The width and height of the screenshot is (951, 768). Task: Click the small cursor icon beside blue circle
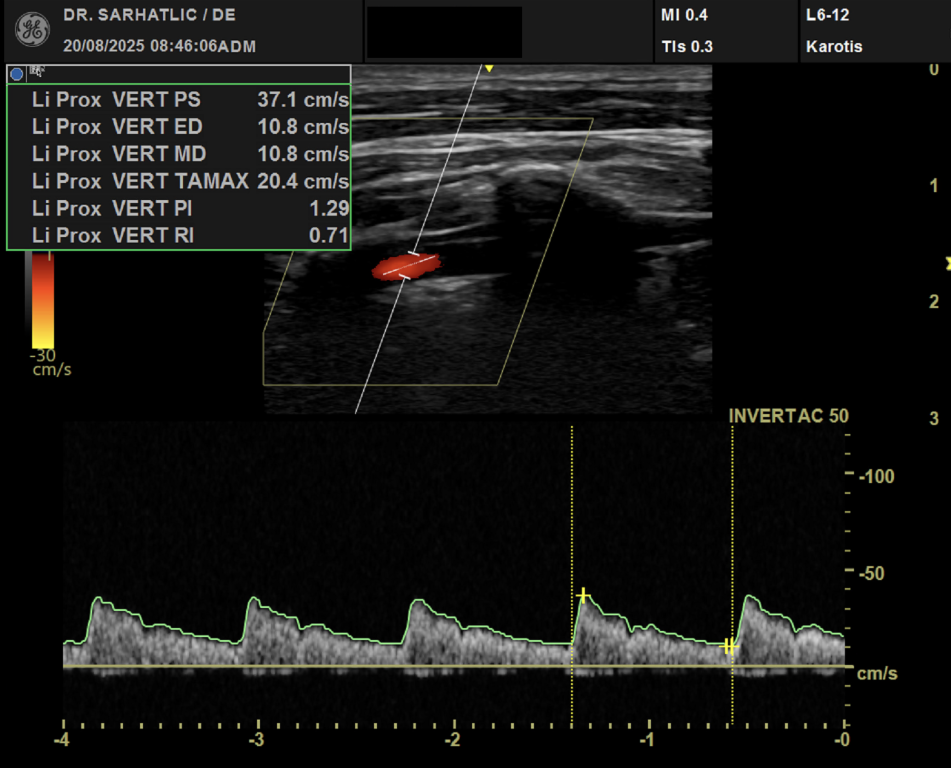(x=36, y=72)
